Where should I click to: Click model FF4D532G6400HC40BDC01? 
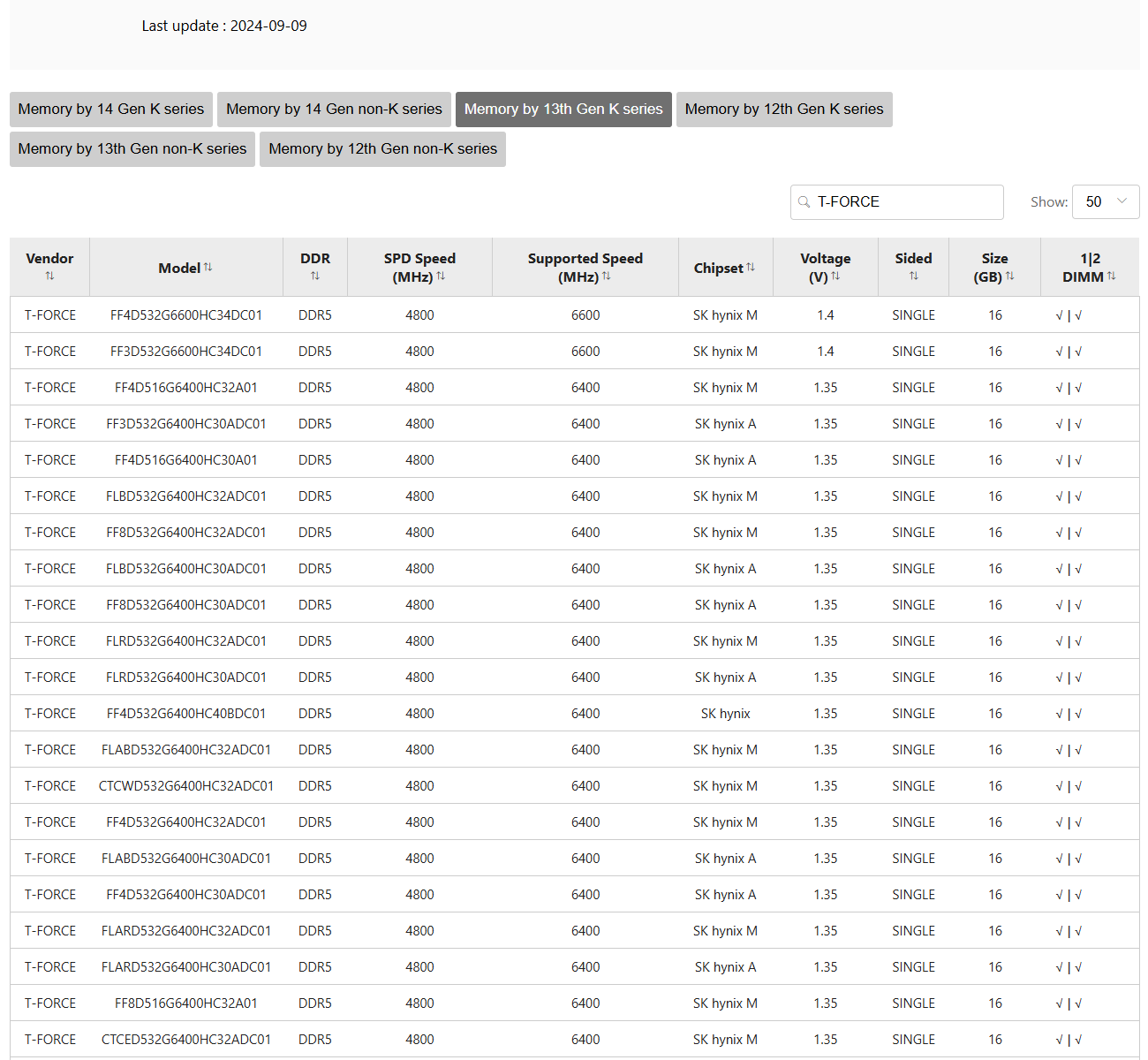(186, 714)
